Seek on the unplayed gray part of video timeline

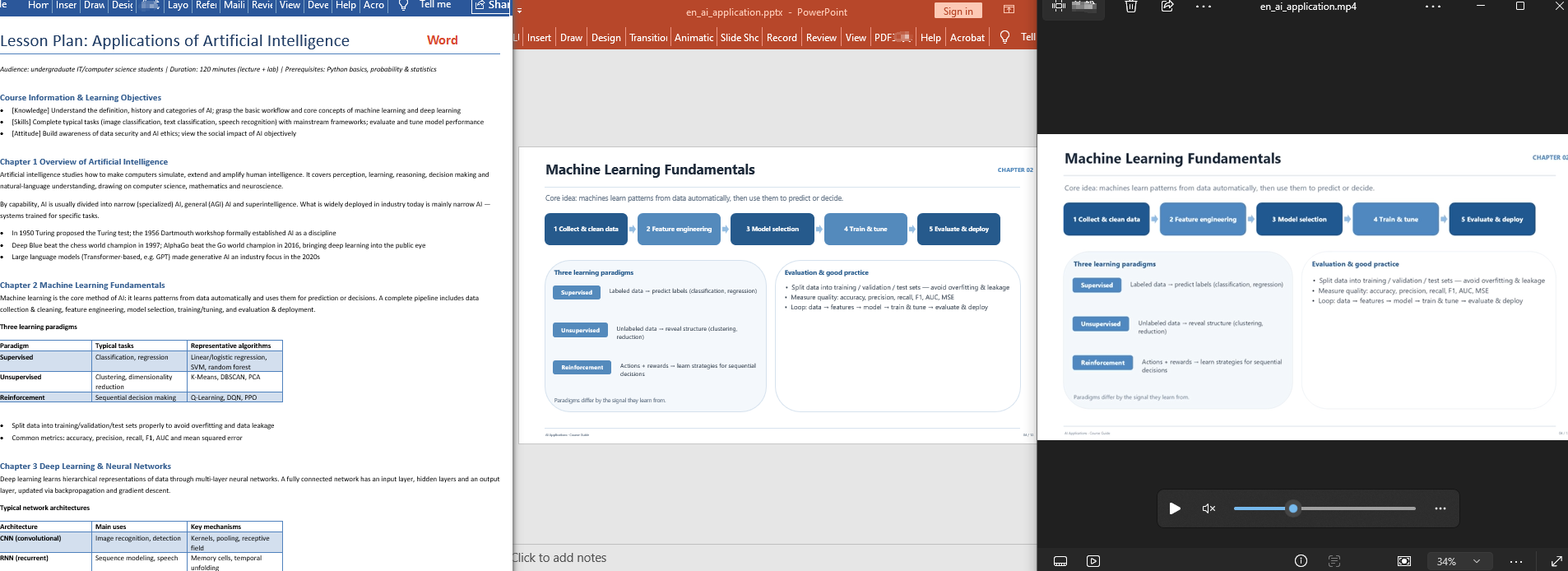1357,508
